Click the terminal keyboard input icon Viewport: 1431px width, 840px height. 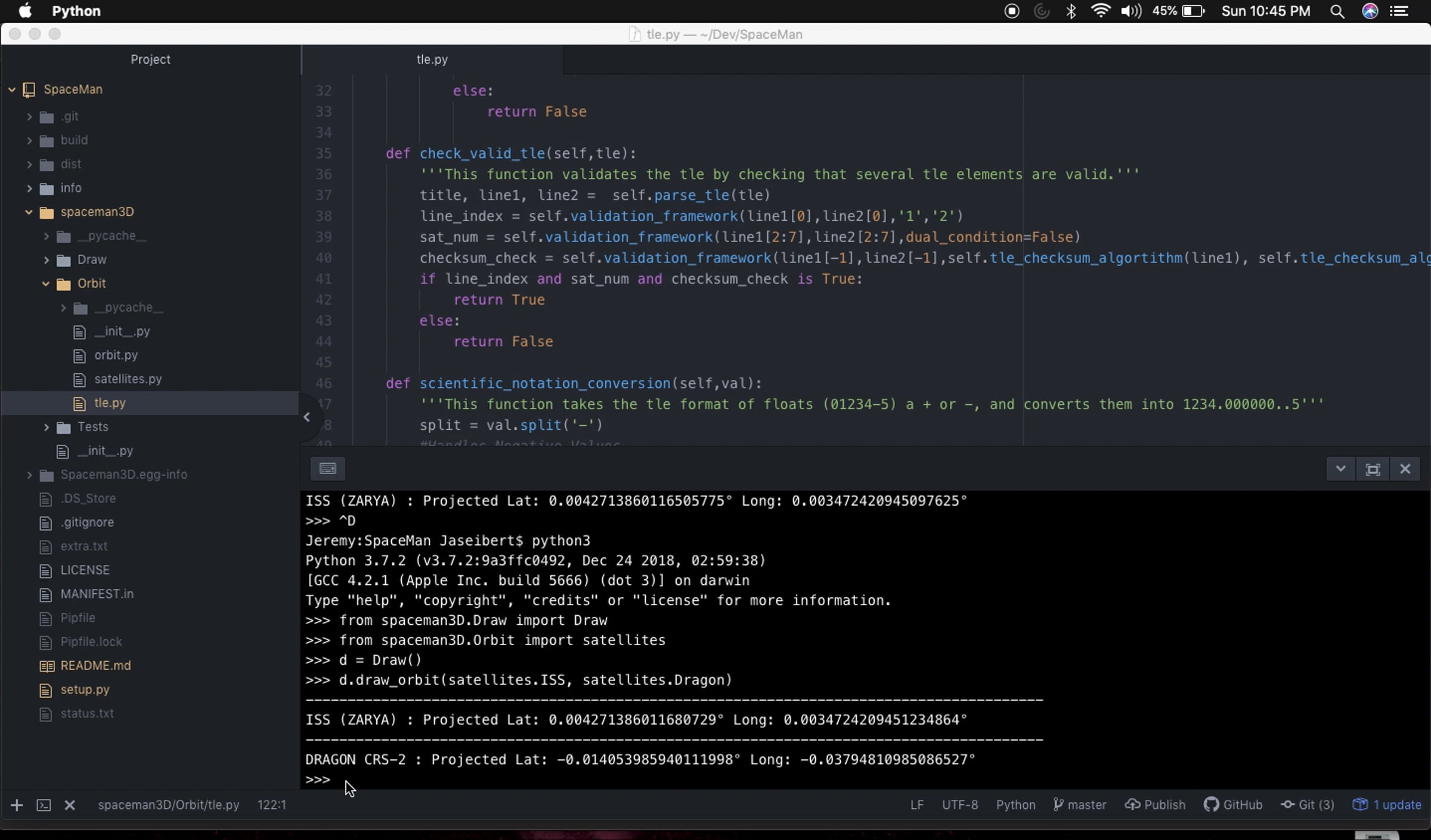click(327, 469)
